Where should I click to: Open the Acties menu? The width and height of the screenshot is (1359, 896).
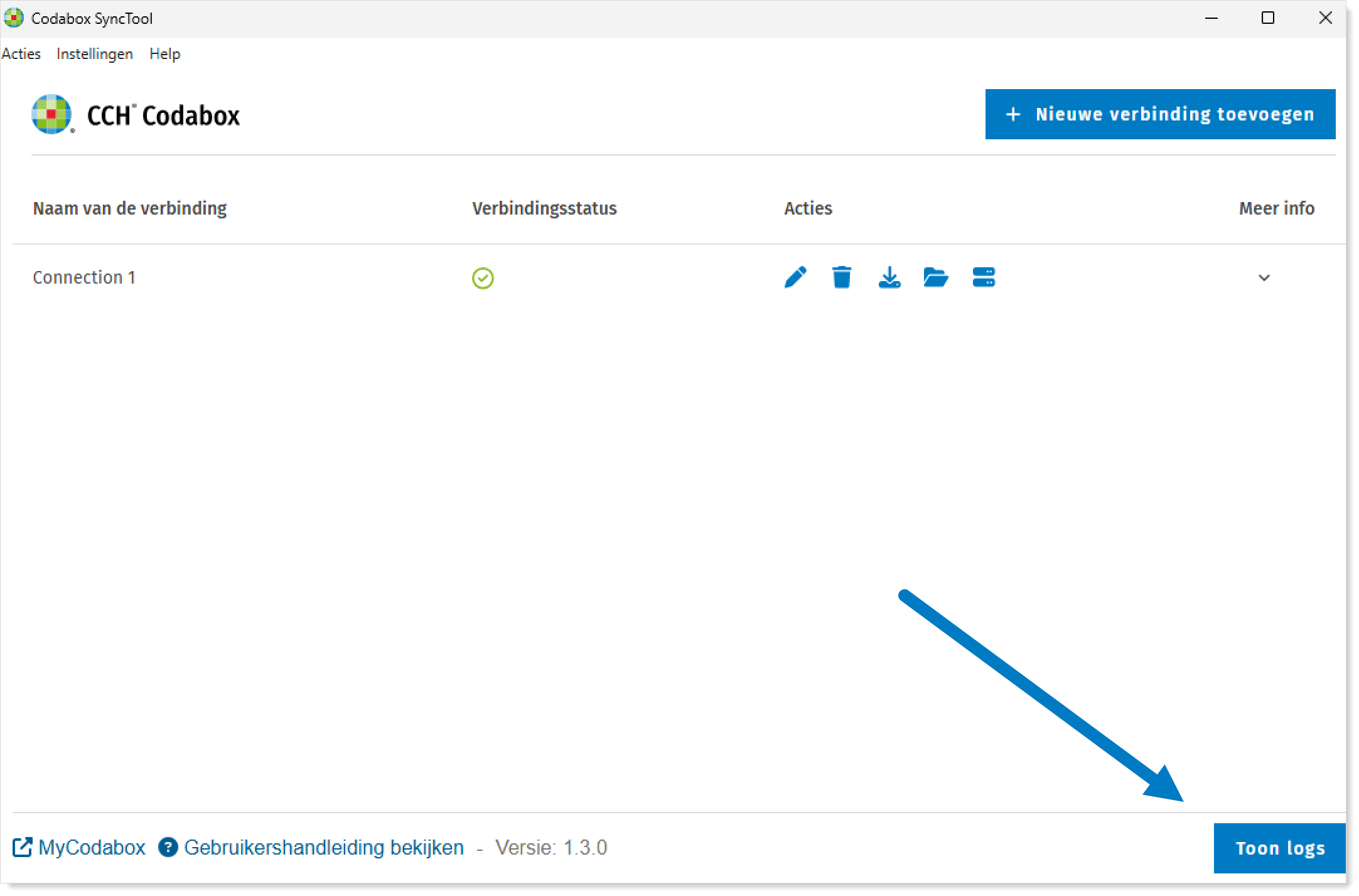[21, 54]
